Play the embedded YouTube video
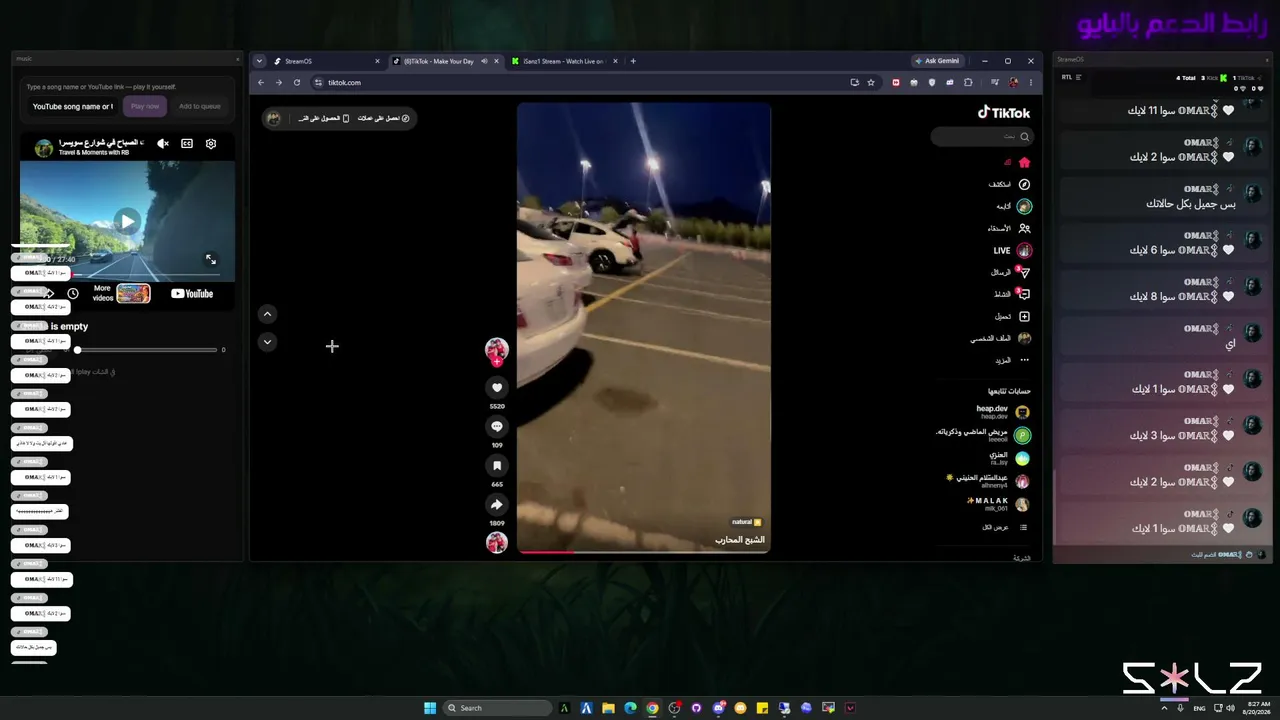Viewport: 1280px width, 720px height. pos(127,221)
